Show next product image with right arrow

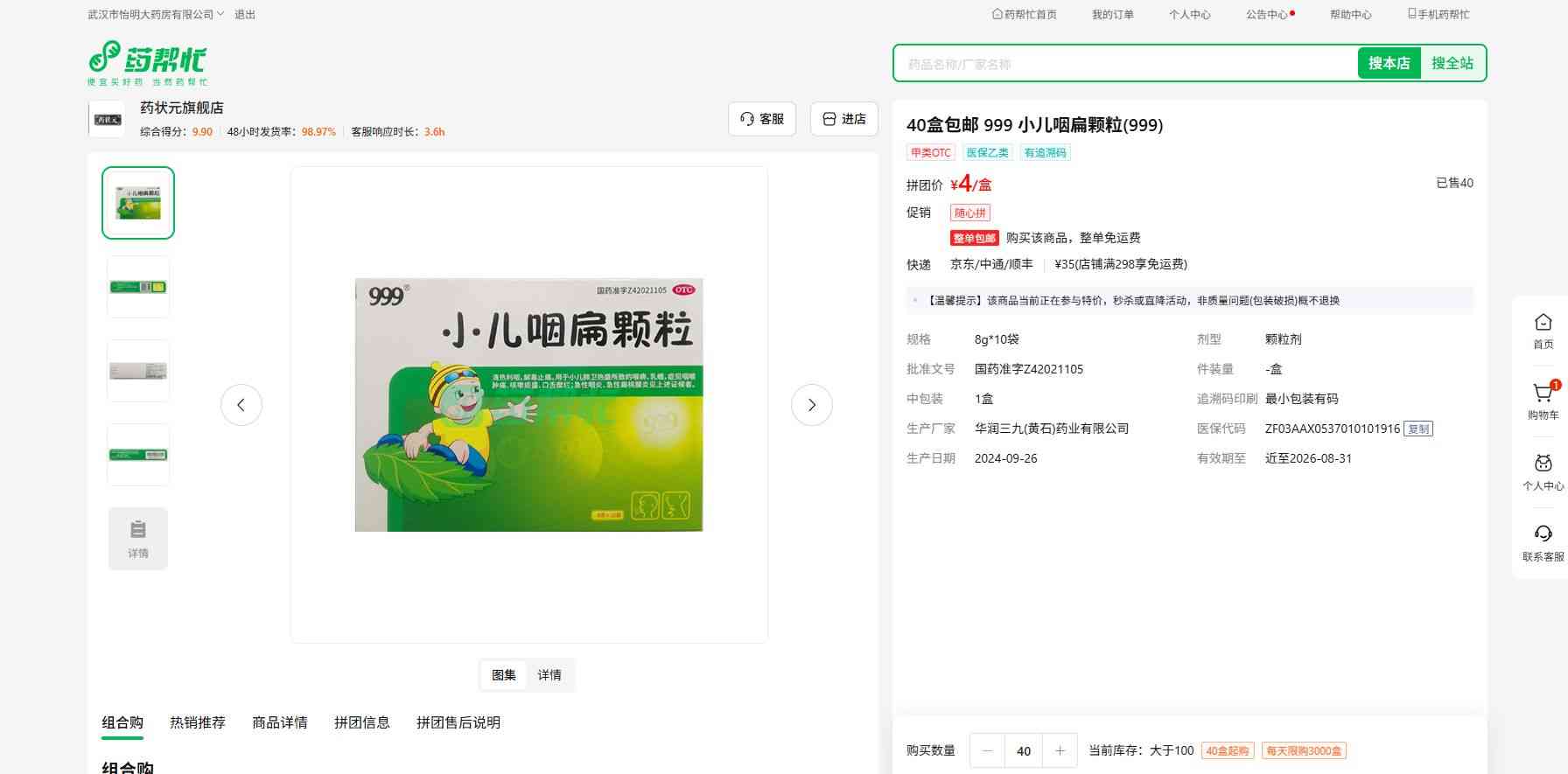pos(811,405)
